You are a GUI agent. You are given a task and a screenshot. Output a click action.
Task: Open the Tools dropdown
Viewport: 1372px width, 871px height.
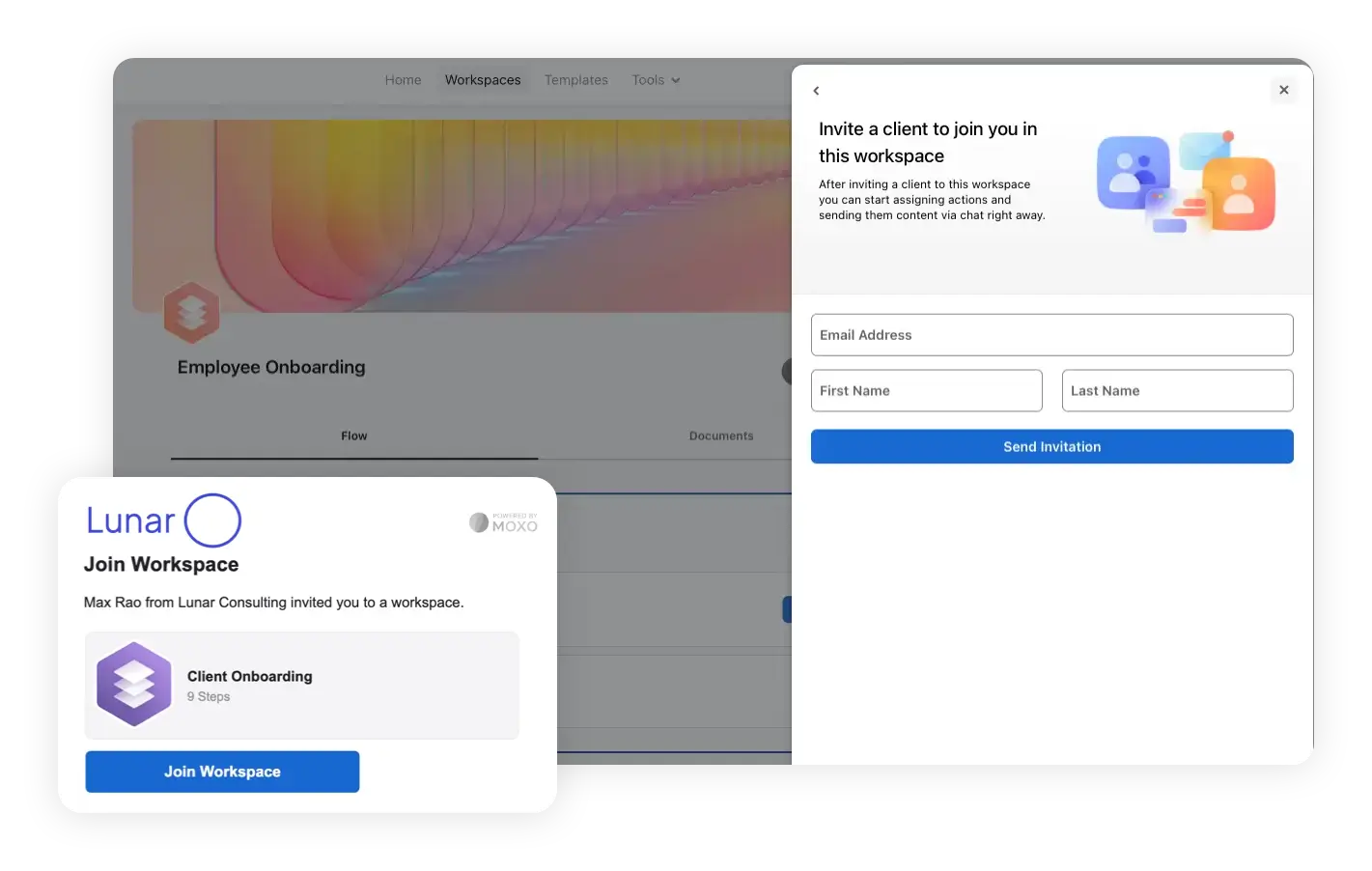pyautogui.click(x=656, y=79)
